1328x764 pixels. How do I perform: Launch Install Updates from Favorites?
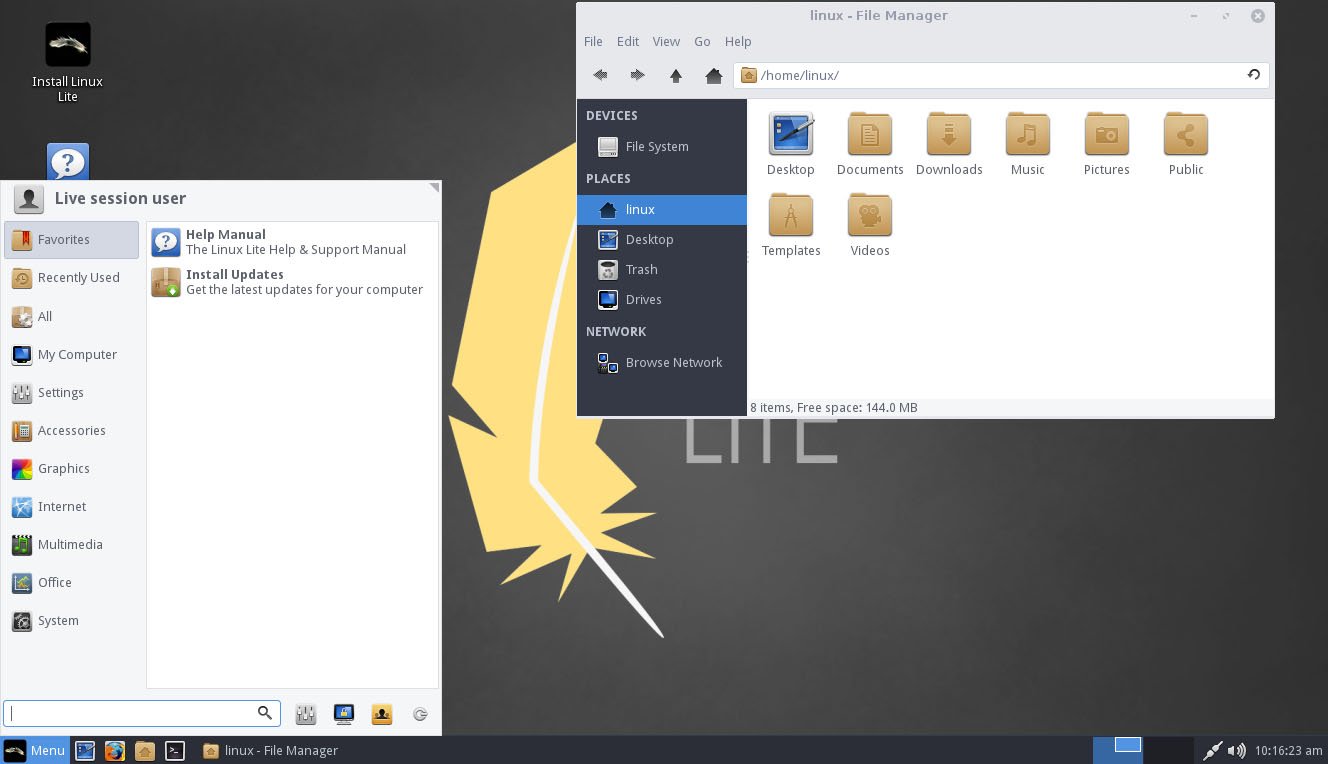tap(292, 282)
